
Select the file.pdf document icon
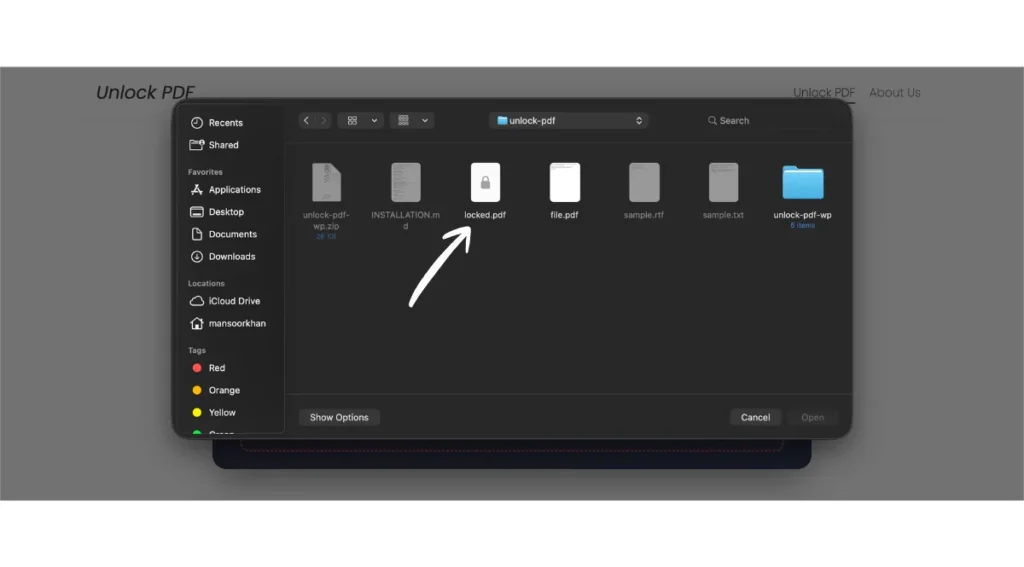[564, 183]
